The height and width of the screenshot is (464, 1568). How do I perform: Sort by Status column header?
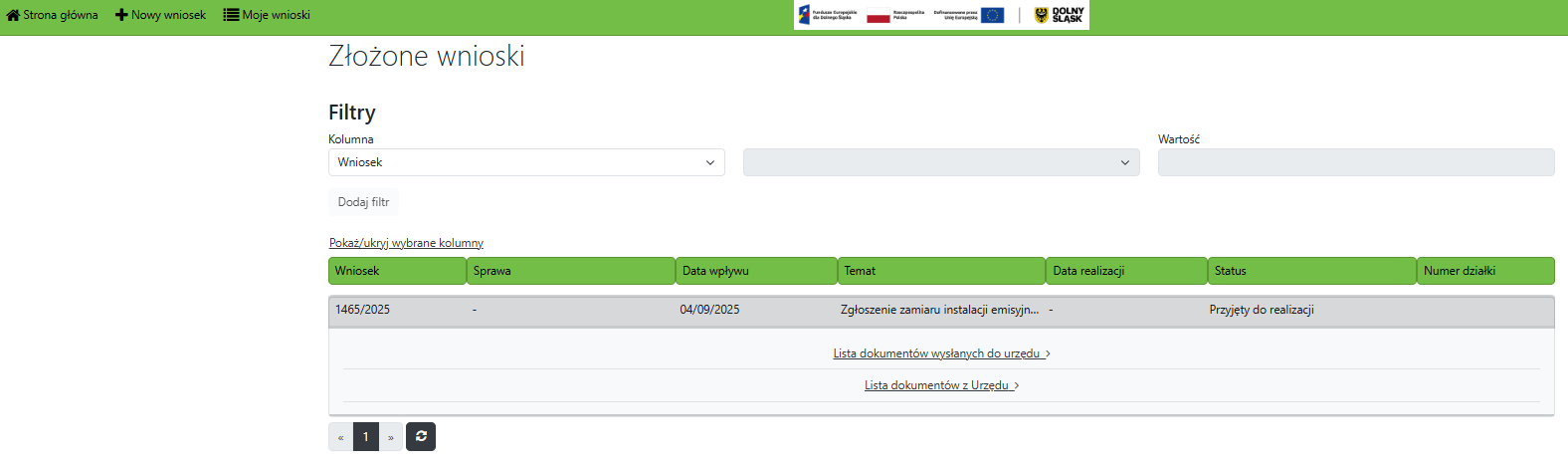click(1311, 271)
